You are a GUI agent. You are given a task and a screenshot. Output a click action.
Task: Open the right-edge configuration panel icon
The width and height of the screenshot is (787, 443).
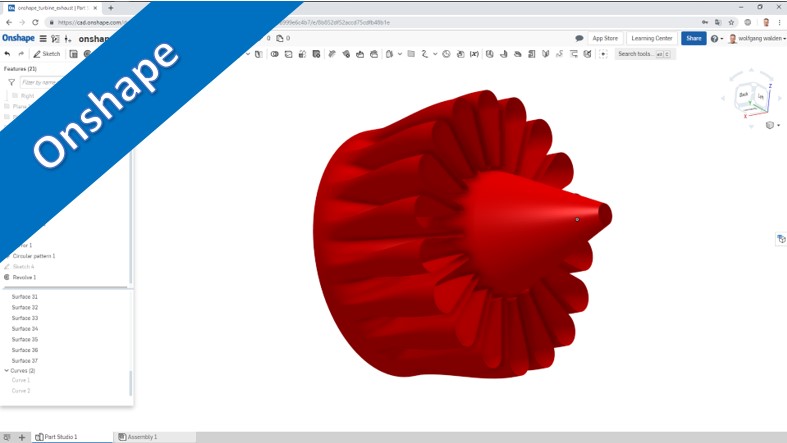(781, 239)
